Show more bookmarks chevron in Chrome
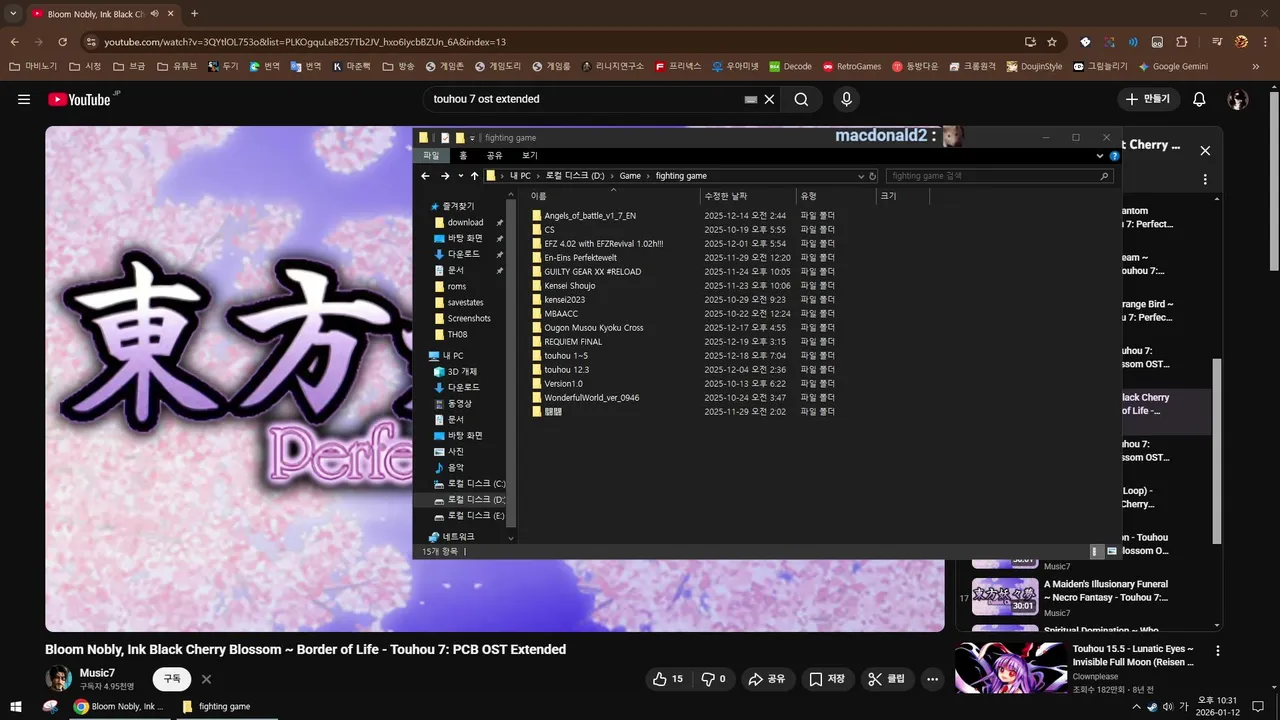The height and width of the screenshot is (720, 1280). point(1256,67)
